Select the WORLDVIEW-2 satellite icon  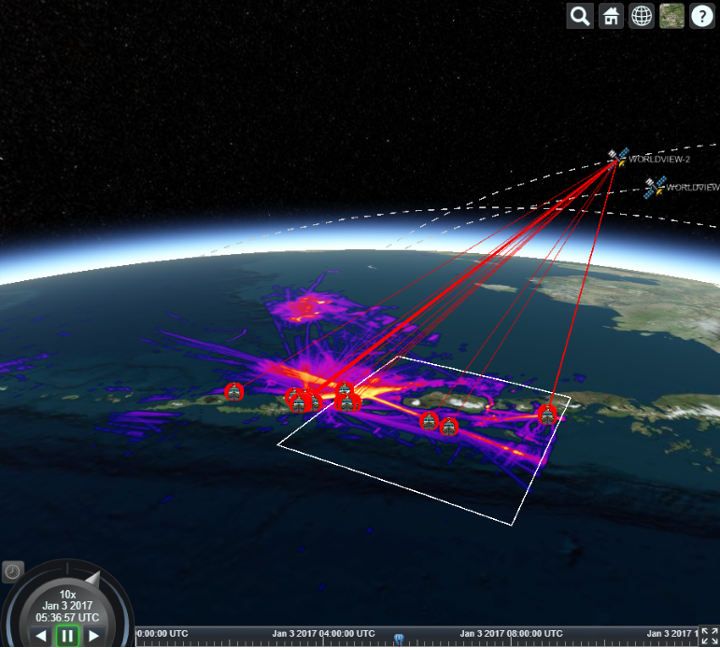coord(618,158)
